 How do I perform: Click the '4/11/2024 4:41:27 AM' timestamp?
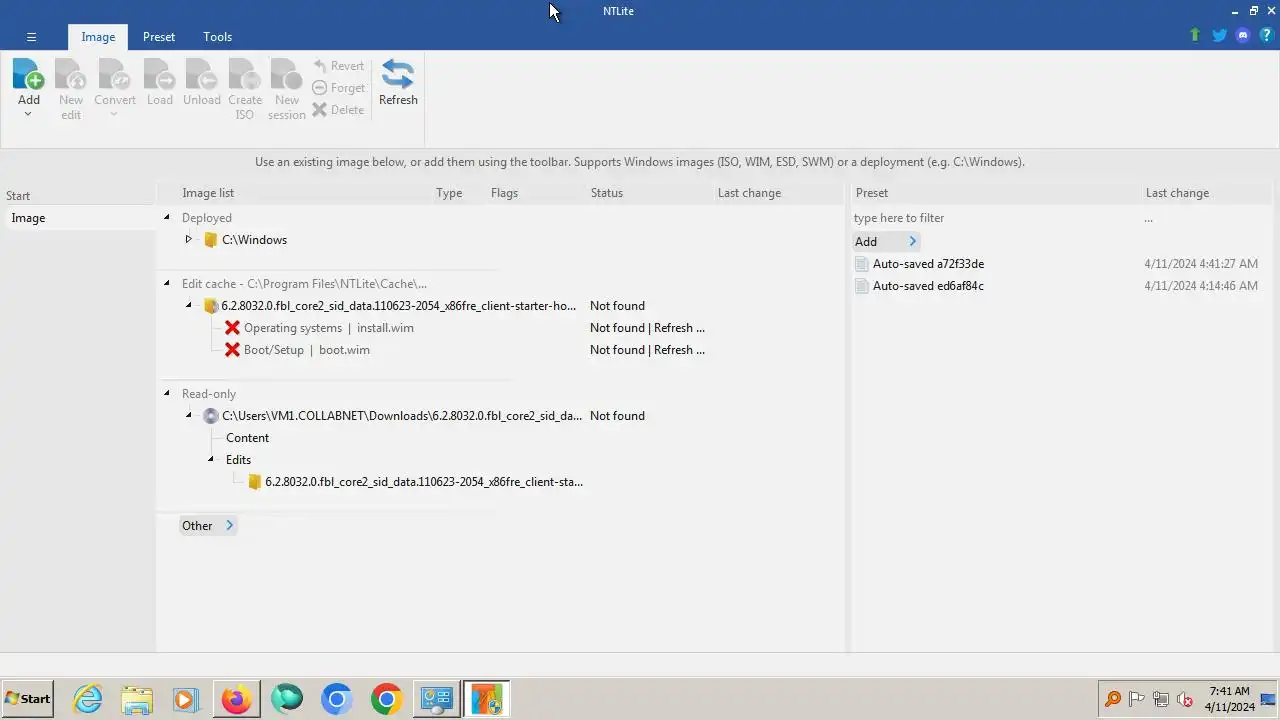tap(1201, 264)
